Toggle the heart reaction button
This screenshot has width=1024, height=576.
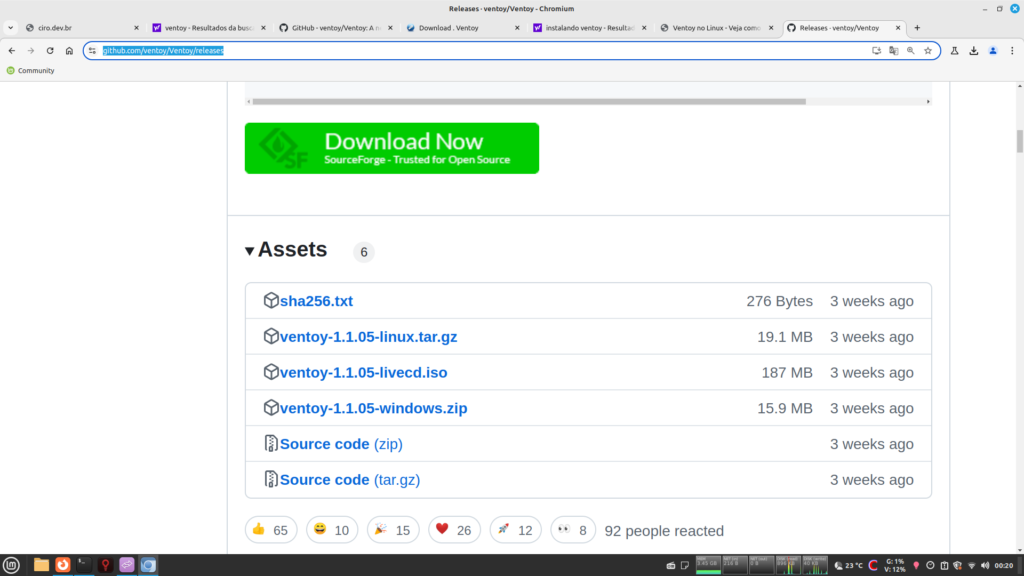pyautogui.click(x=453, y=530)
